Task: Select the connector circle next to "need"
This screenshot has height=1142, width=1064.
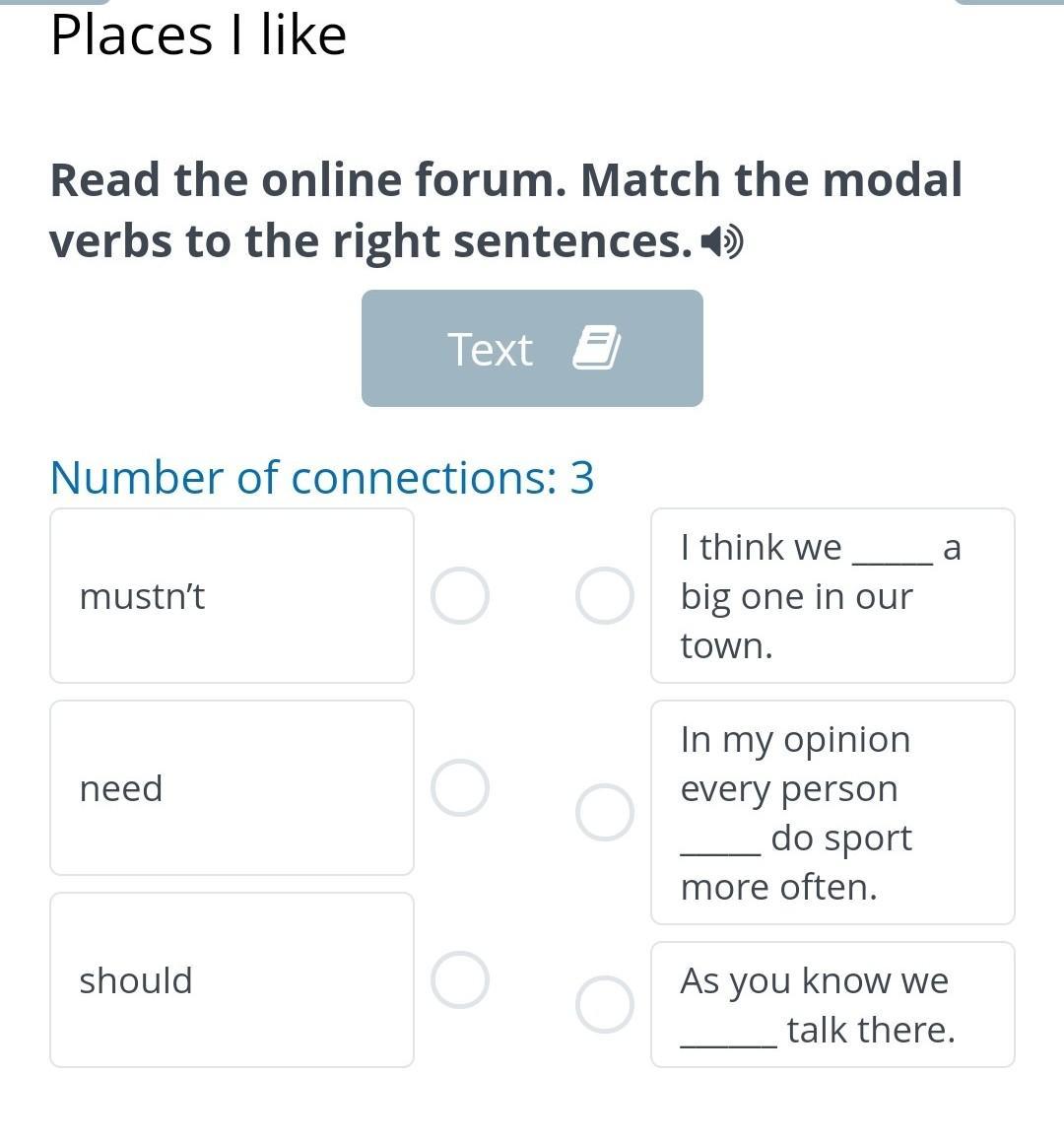Action: [x=459, y=787]
